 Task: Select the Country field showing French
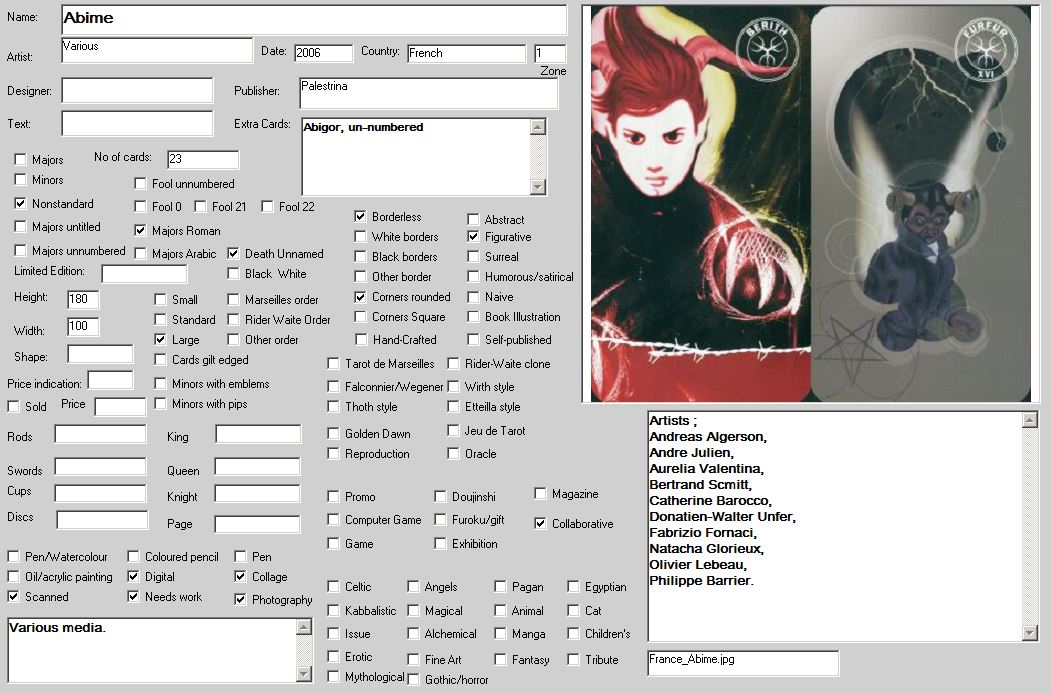[466, 53]
